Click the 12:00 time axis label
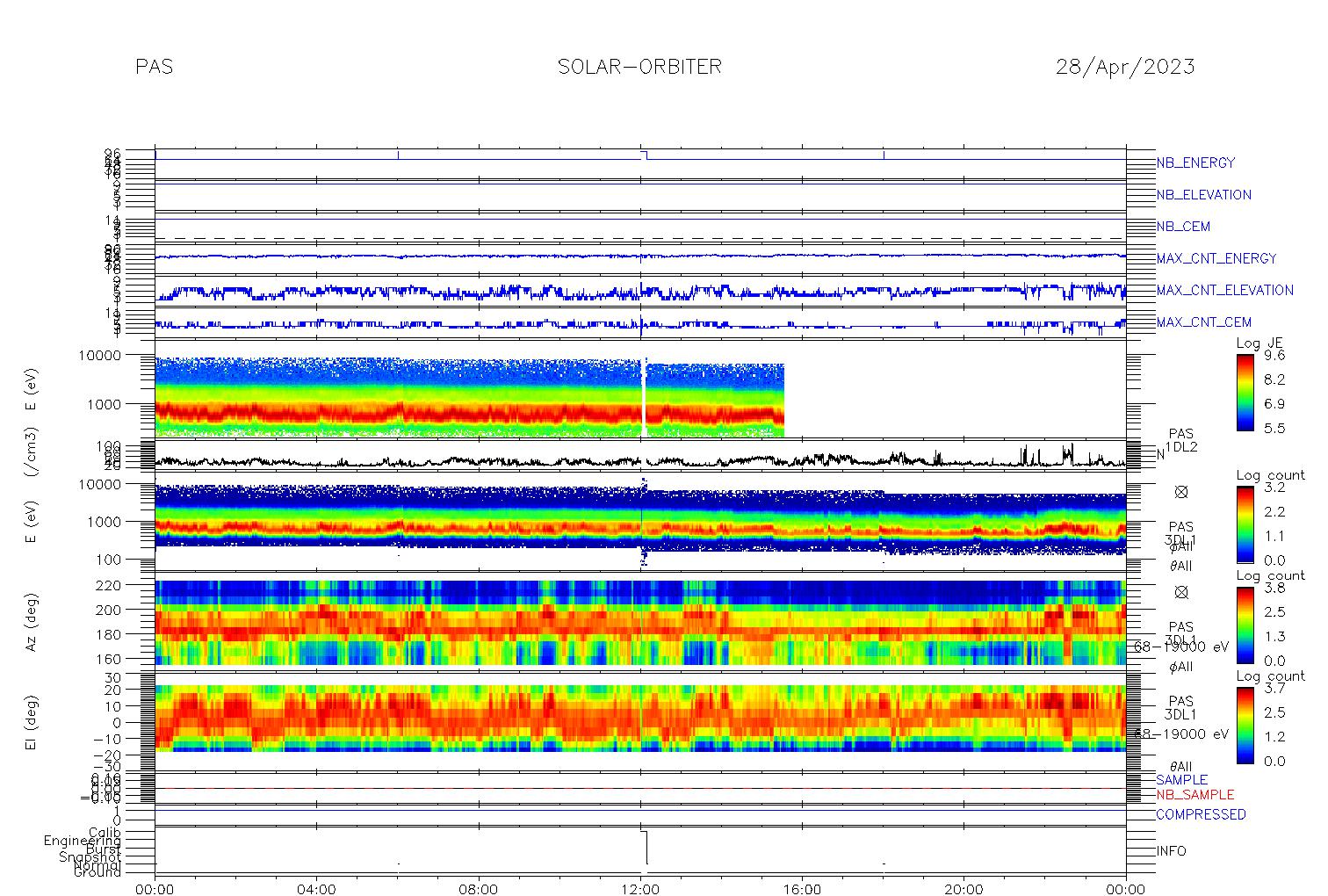Image resolution: width=1328 pixels, height=896 pixels. click(x=640, y=889)
